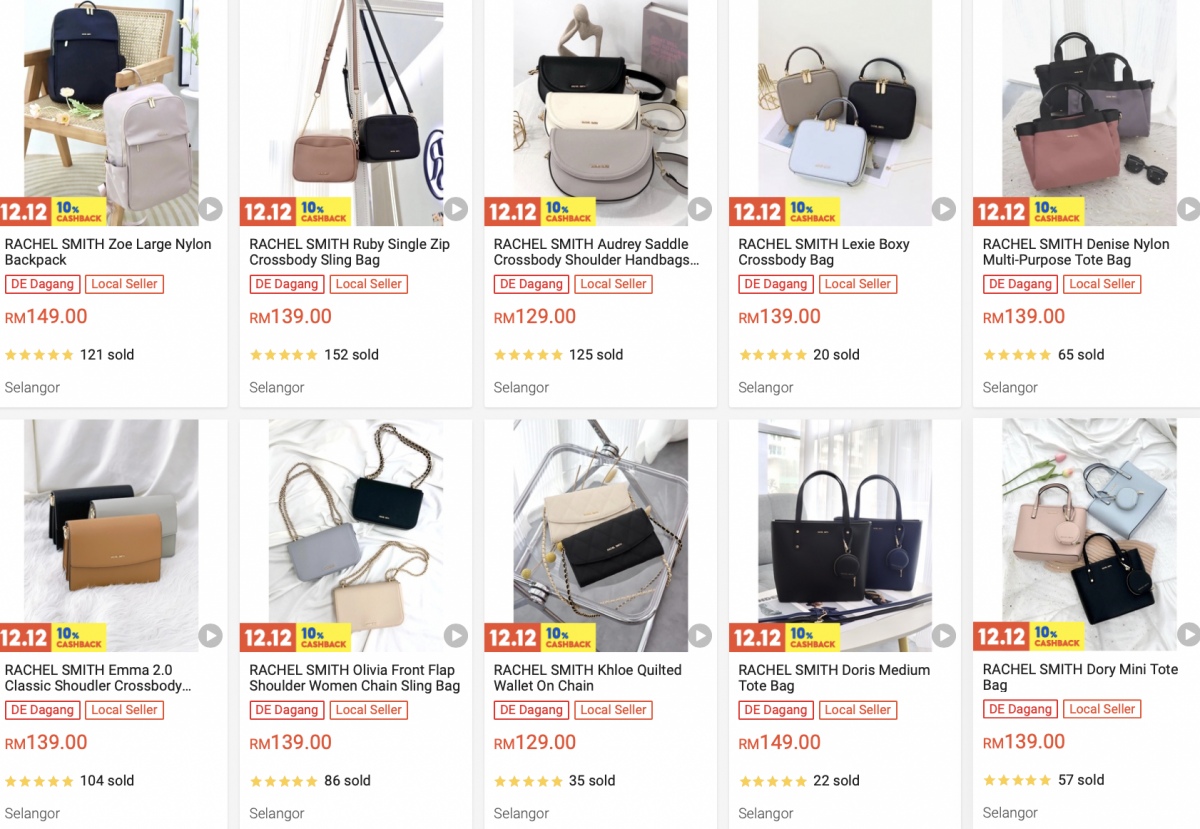Click Local Seller tag under Audrey Saddle bag
The image size is (1200, 829).
(x=613, y=284)
